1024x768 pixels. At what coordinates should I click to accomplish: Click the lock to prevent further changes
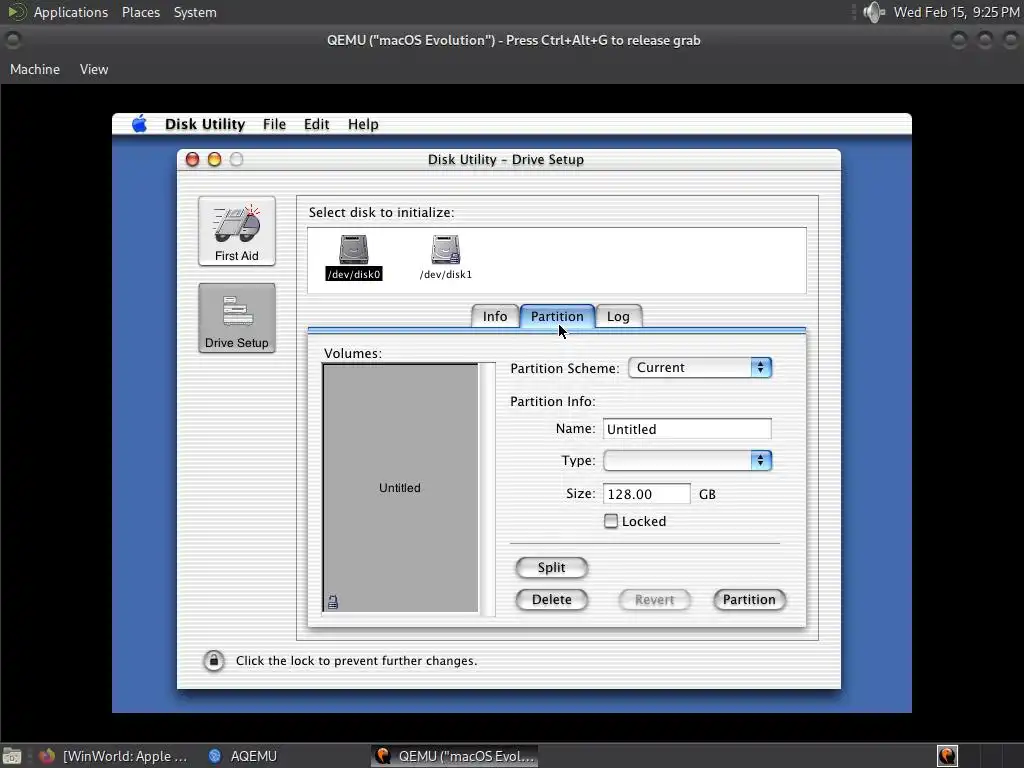pos(213,661)
